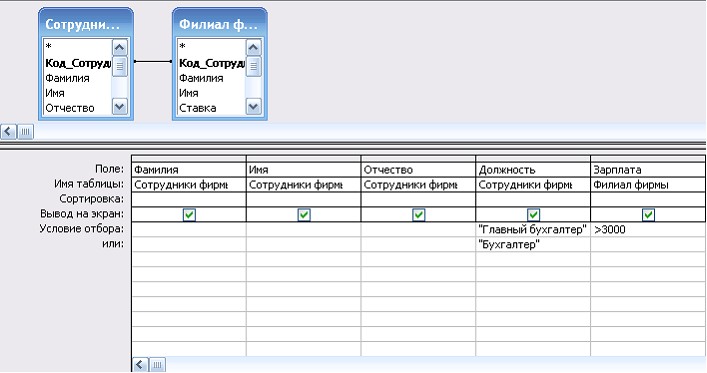Select Код_Сотрудника field in Сотрудники table
The width and height of the screenshot is (707, 373).
point(77,63)
